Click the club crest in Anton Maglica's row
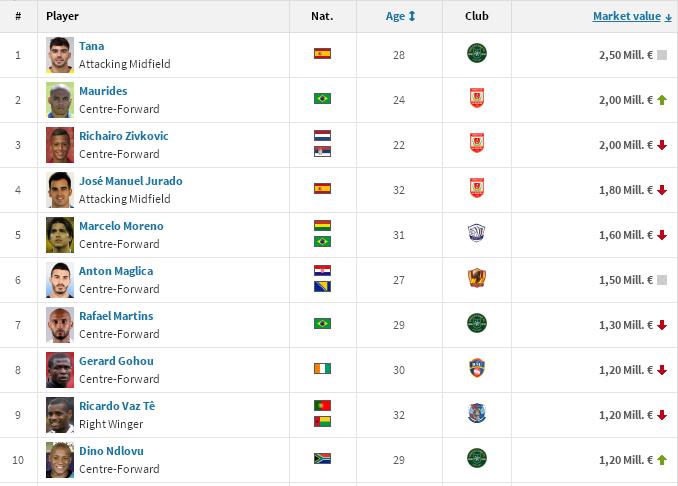 (x=477, y=279)
